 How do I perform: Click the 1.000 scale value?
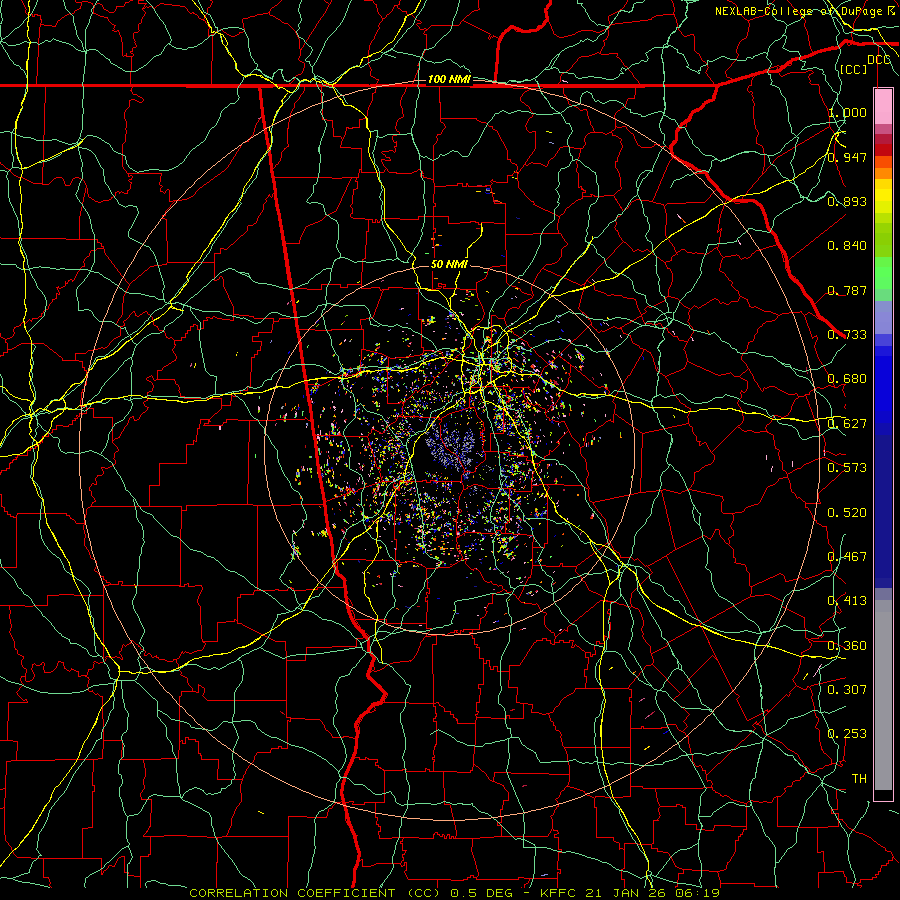tap(847, 112)
